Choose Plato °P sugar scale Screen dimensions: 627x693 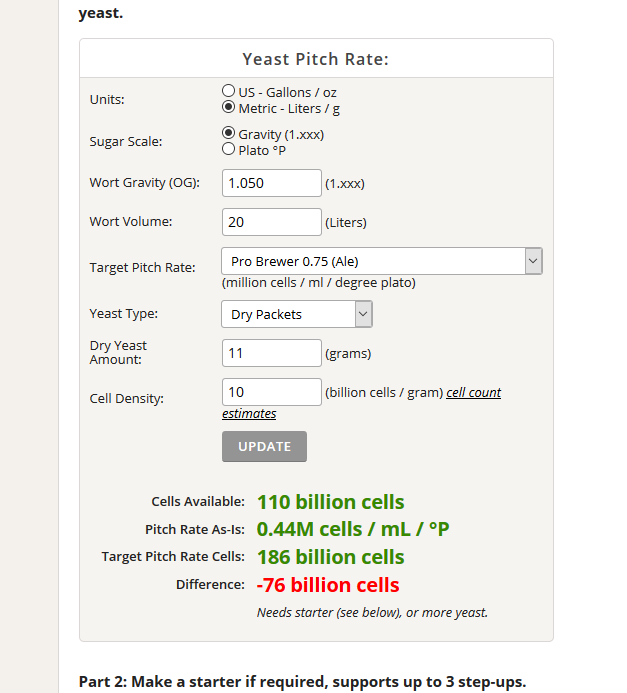coord(228,149)
